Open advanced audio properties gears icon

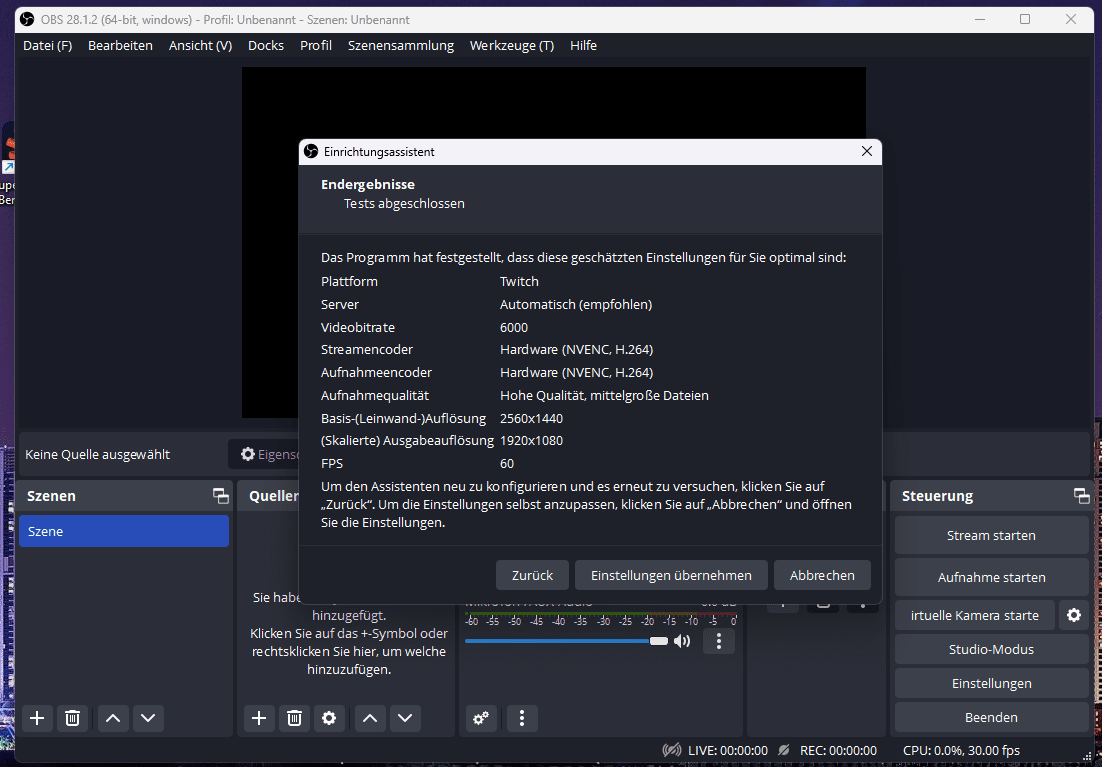481,718
